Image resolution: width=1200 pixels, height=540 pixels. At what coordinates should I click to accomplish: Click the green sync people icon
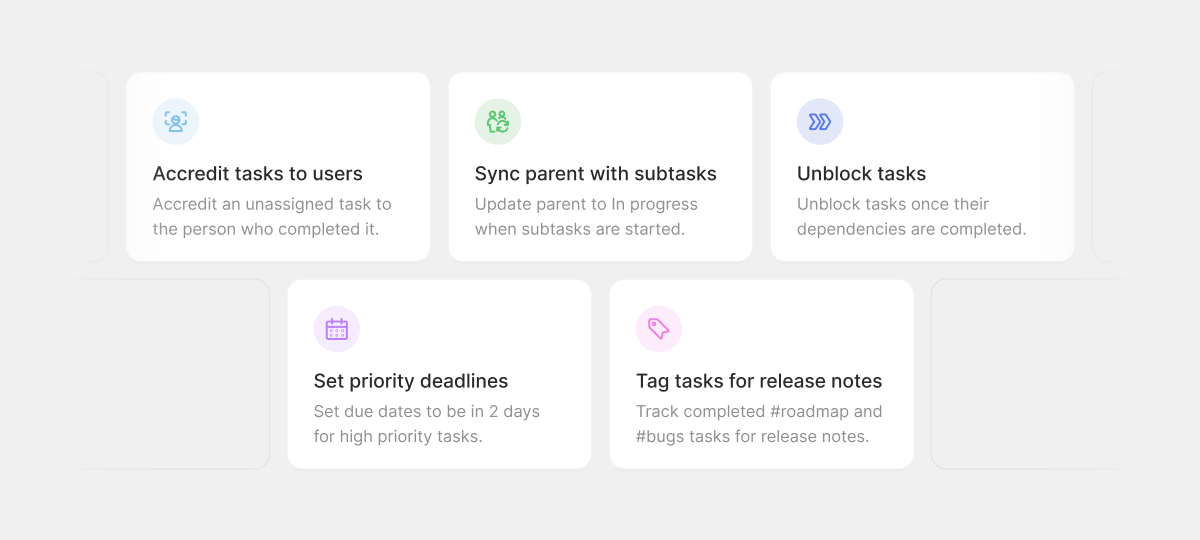click(498, 122)
